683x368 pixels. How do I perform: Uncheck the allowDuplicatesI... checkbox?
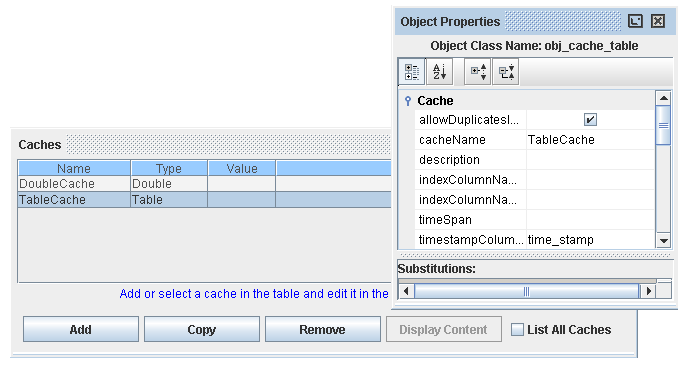point(590,120)
